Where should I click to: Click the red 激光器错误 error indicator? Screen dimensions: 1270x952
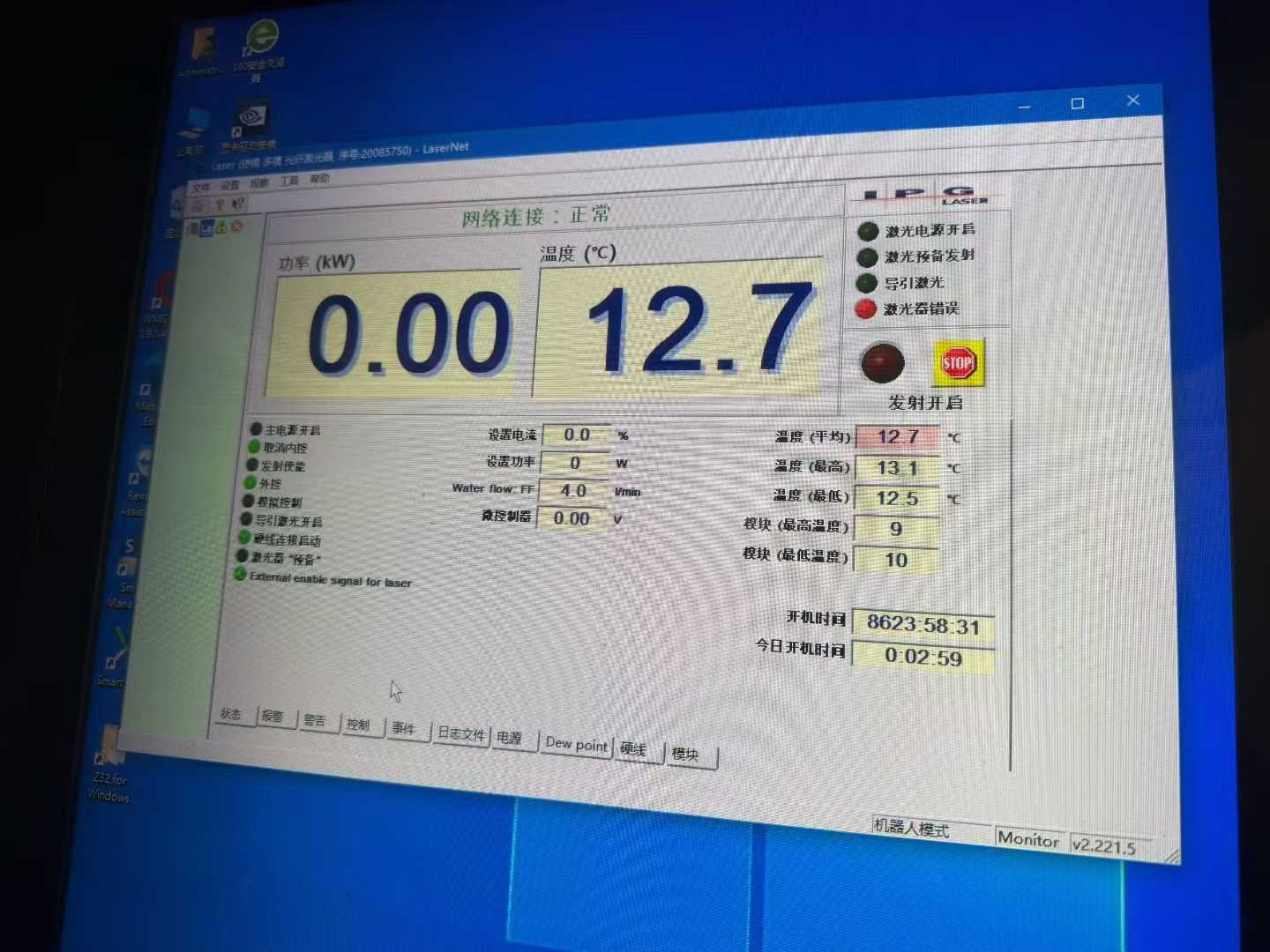[x=867, y=309]
